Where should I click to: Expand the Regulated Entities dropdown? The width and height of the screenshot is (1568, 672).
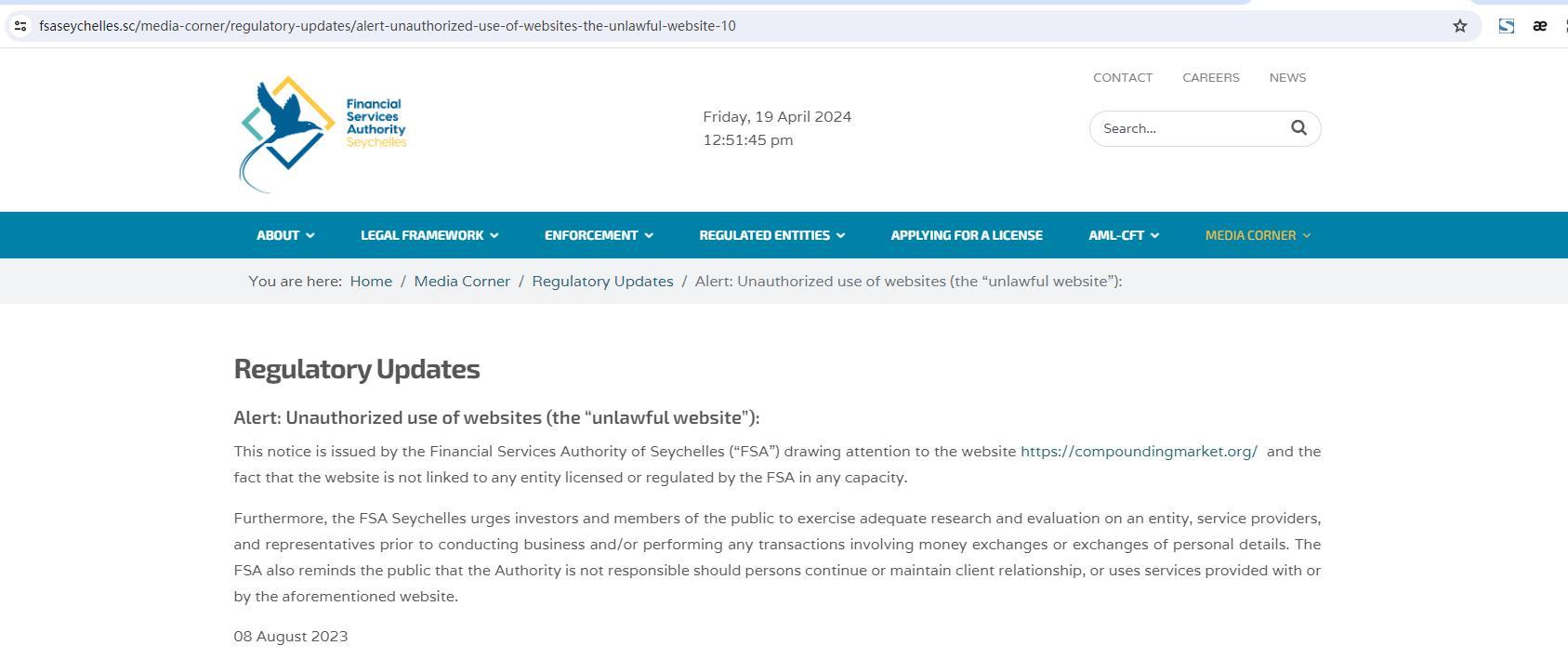771,235
